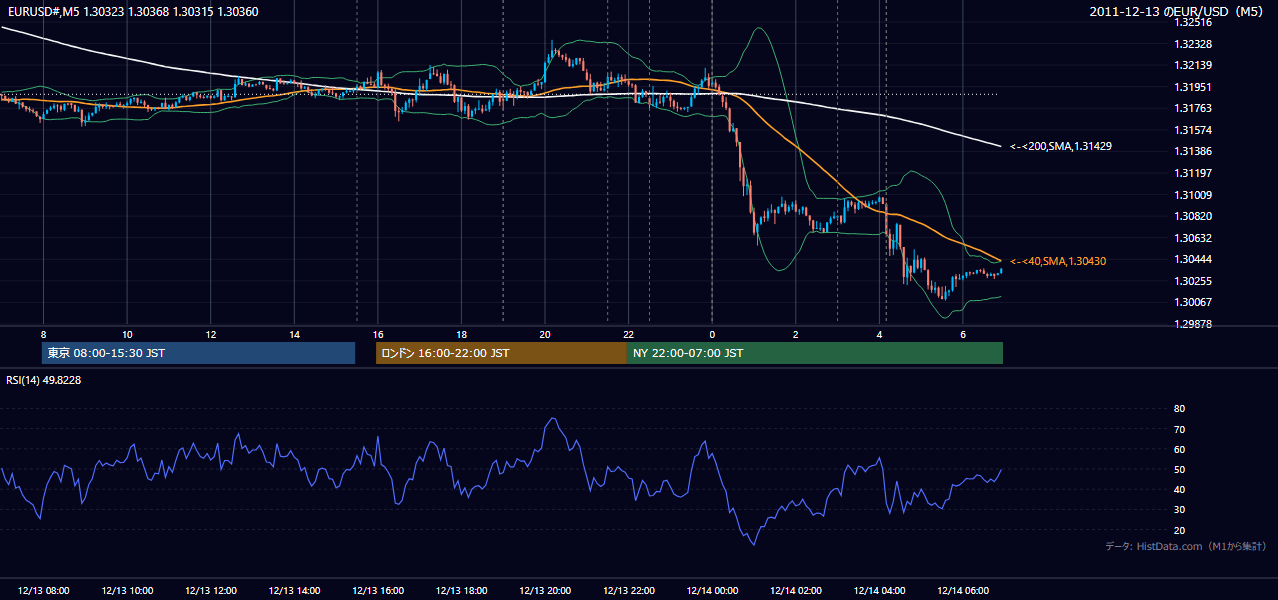The width and height of the screenshot is (1278, 600).
Task: Select the 40 SMA 1.30430 label
Action: pos(1058,261)
